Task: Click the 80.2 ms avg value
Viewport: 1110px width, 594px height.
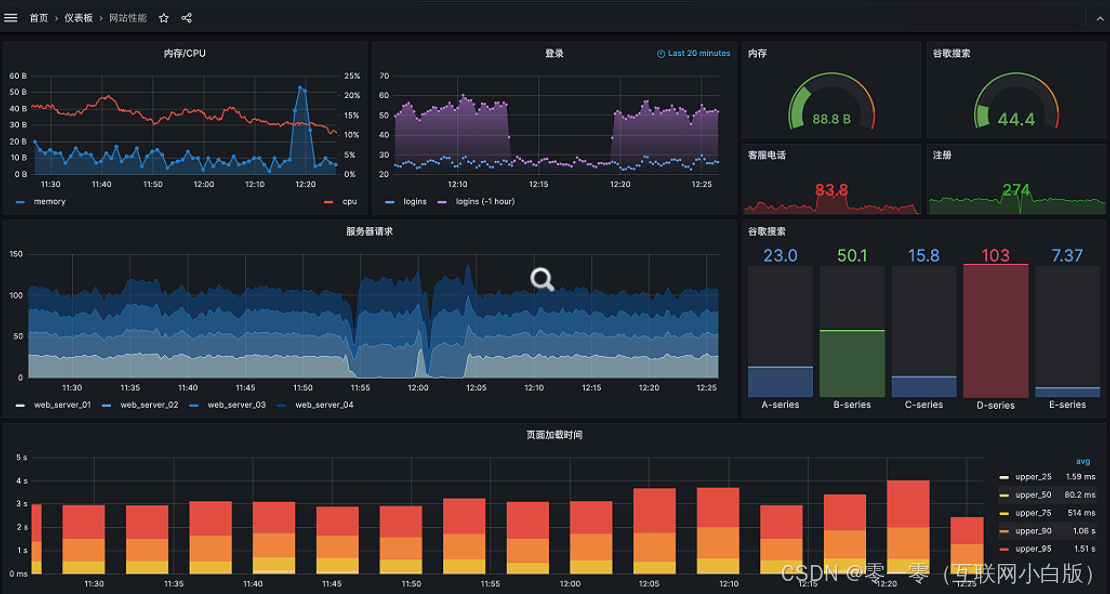Action: coord(1080,495)
